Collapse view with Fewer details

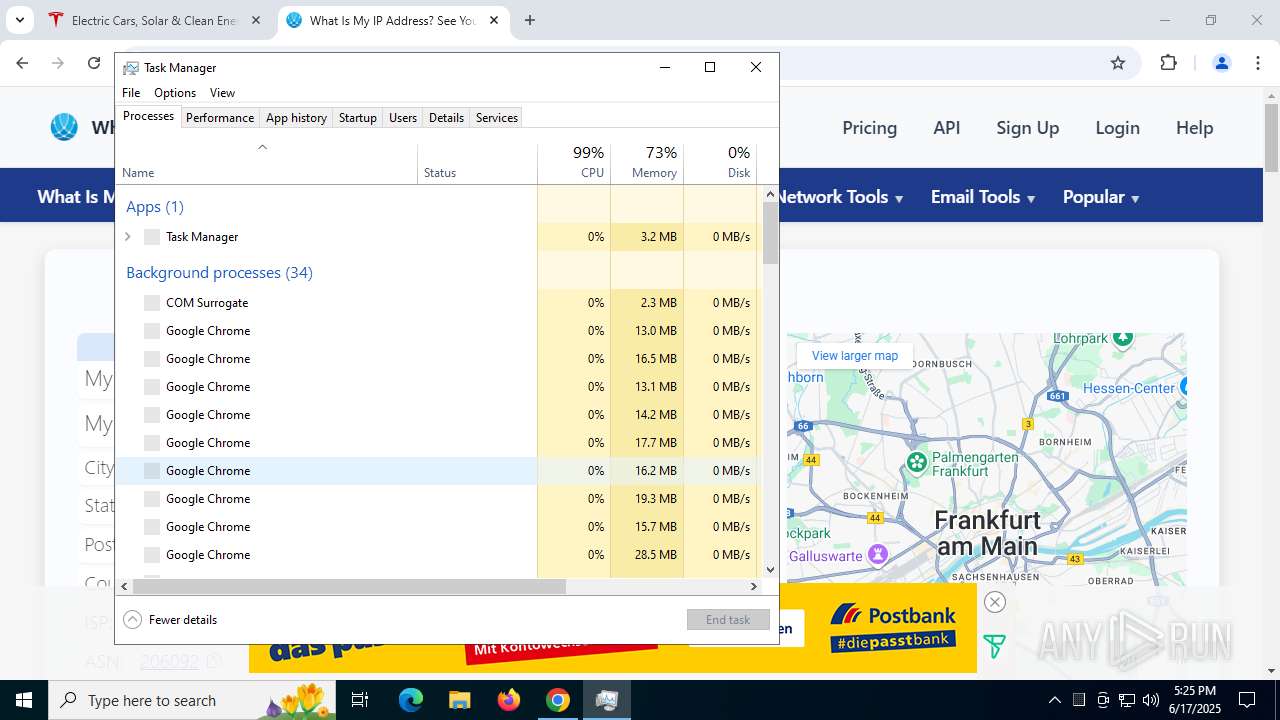coord(170,620)
